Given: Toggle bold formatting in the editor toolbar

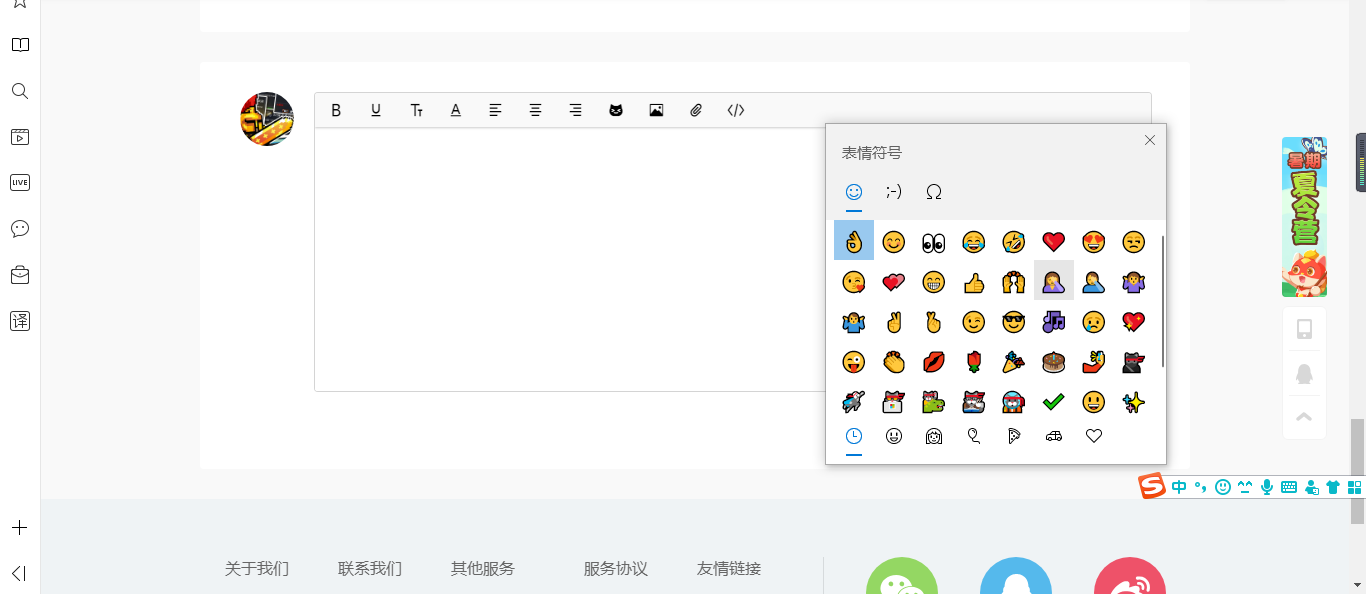Looking at the screenshot, I should pos(336,110).
